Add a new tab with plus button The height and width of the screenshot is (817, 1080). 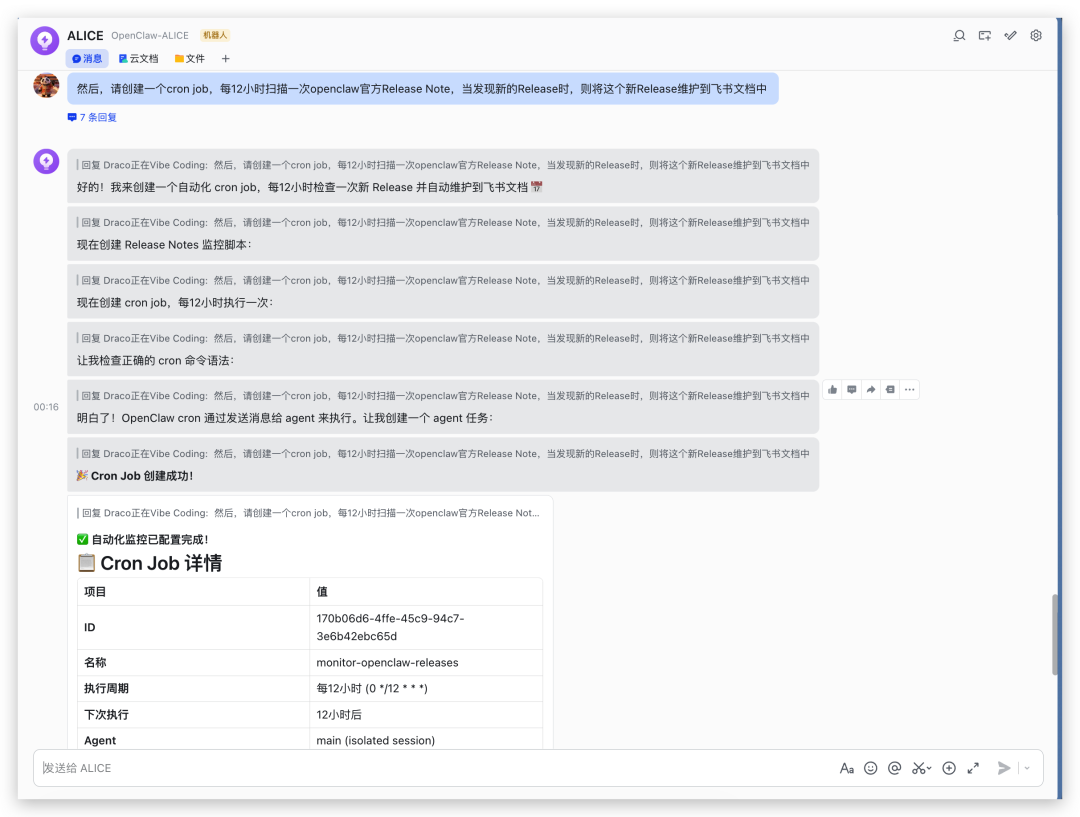click(225, 59)
